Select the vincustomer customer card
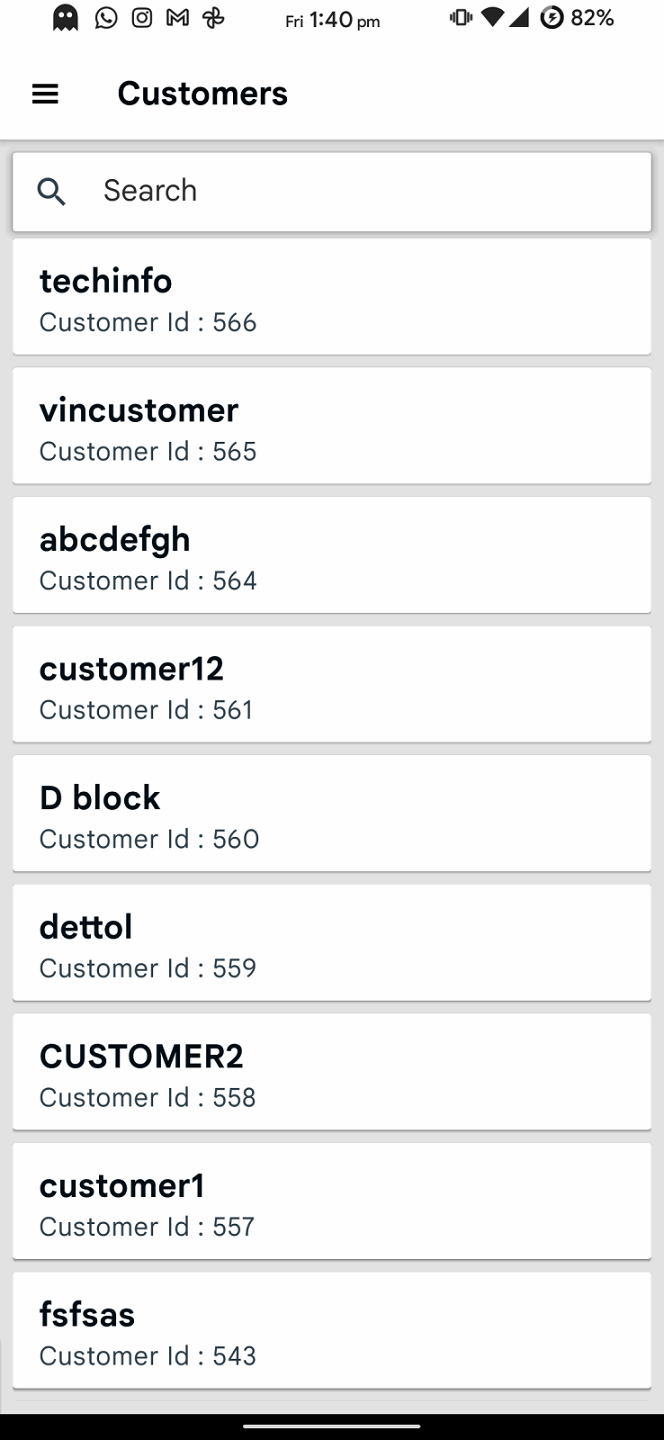664x1440 pixels. coord(331,426)
